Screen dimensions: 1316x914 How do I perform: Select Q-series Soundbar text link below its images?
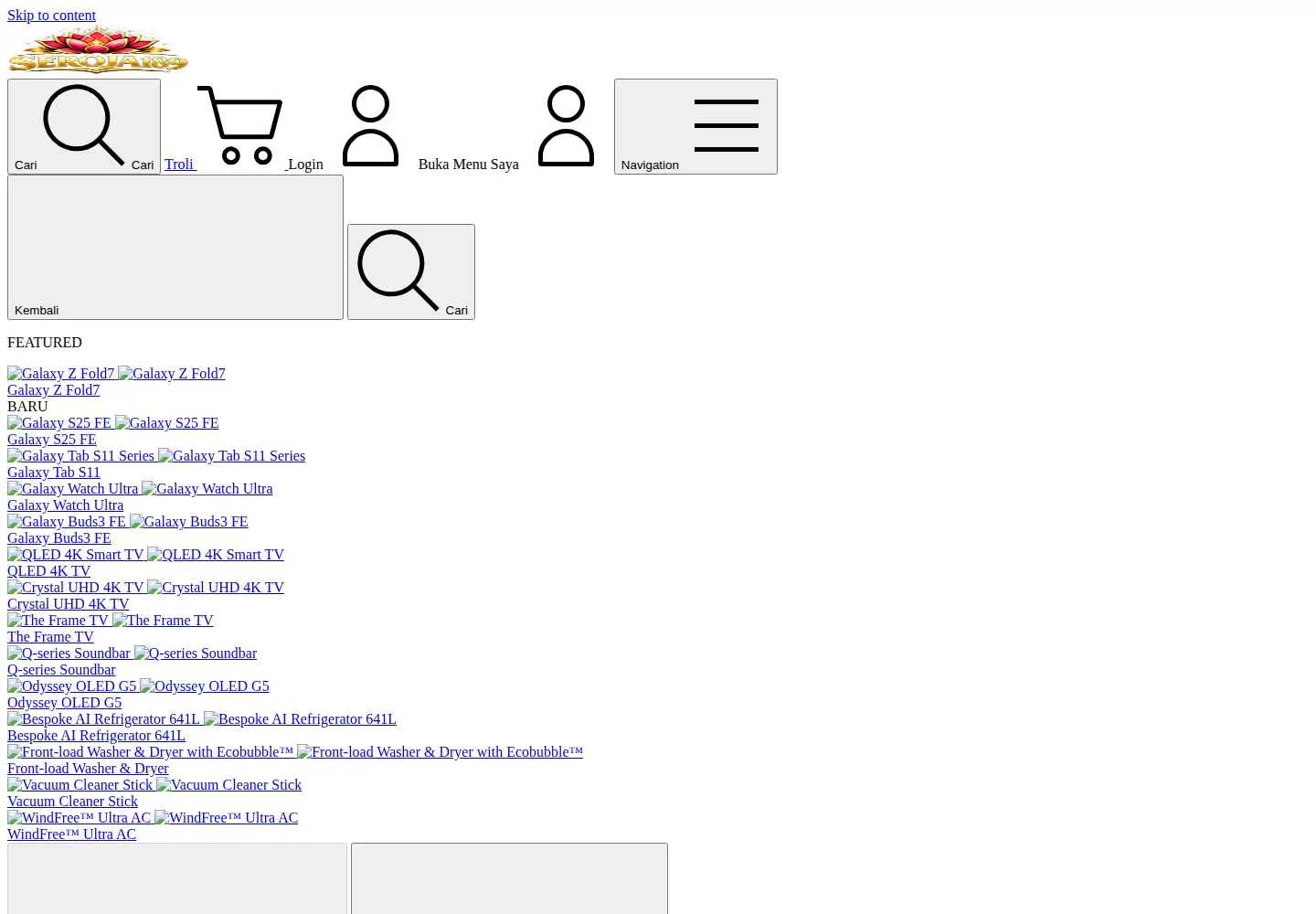point(62,669)
